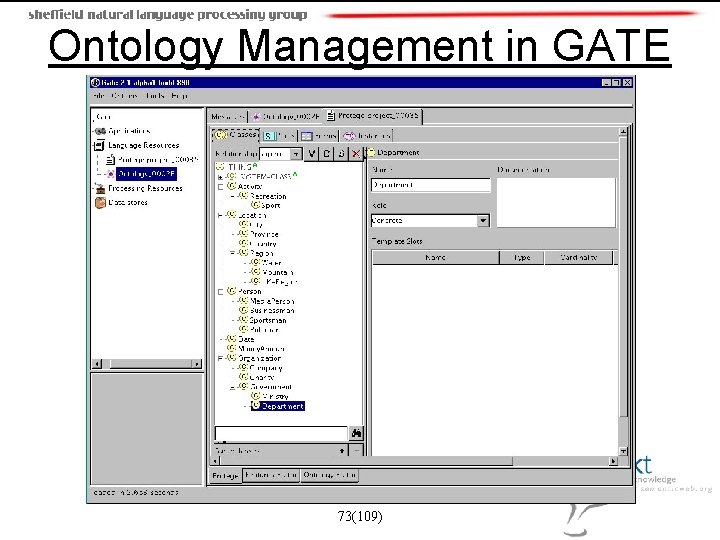Click the remove superclass minus button

click(x=357, y=451)
